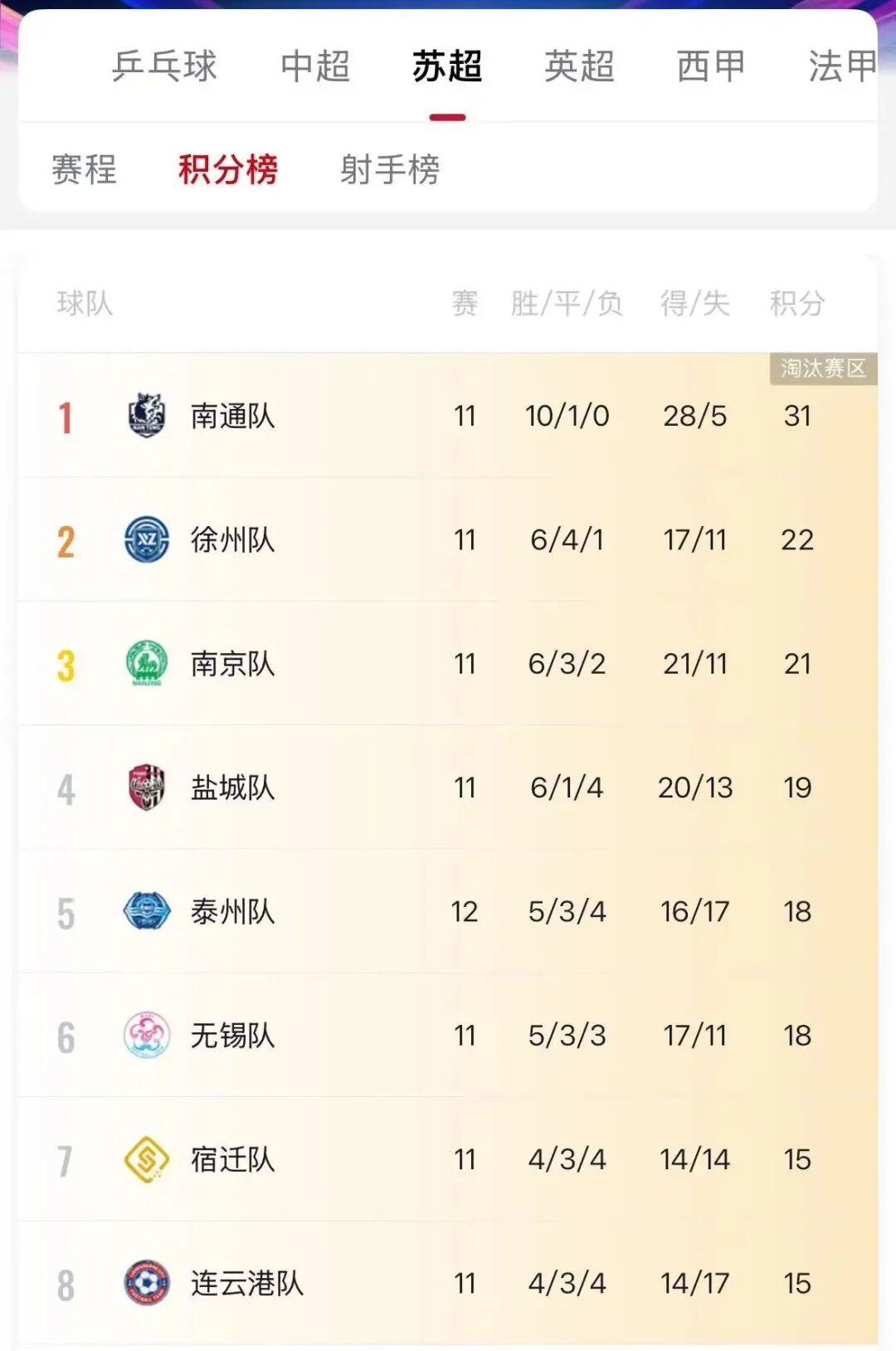Show the 射手榜 top scorers sub-tab
Screen dimensions: 896x1351
click(x=390, y=169)
